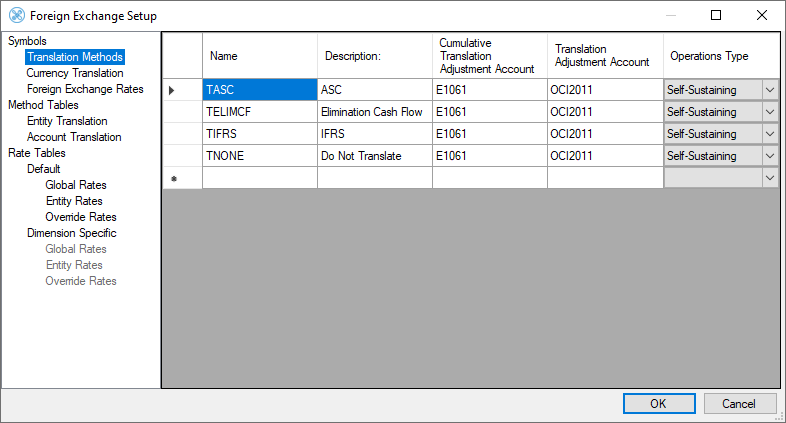The height and width of the screenshot is (423, 786).
Task: Select the Elimination Cash Flow description cell
Action: tap(375, 112)
